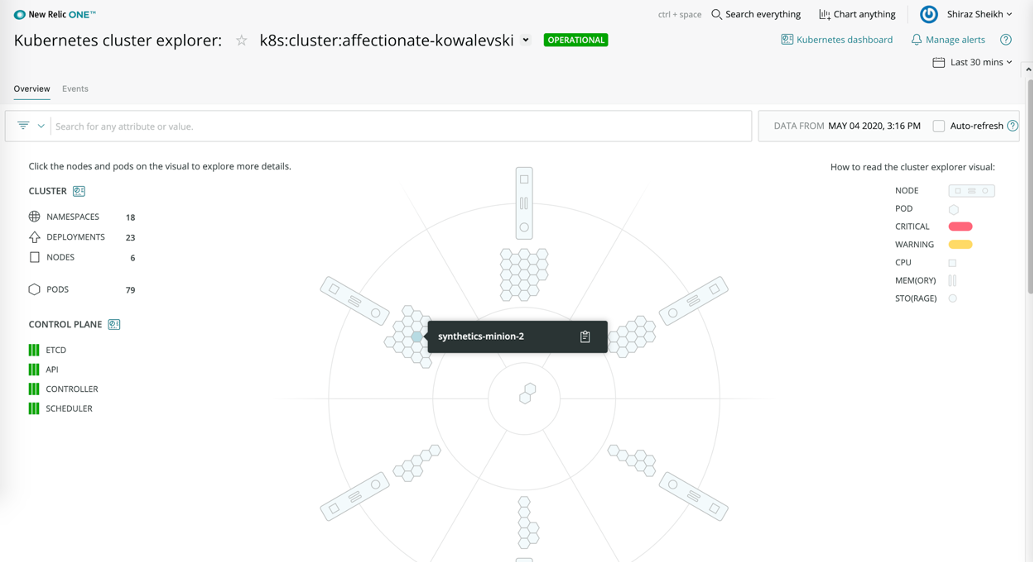The width and height of the screenshot is (1033, 562).
Task: Favorite the cluster with the star icon
Action: tap(242, 40)
